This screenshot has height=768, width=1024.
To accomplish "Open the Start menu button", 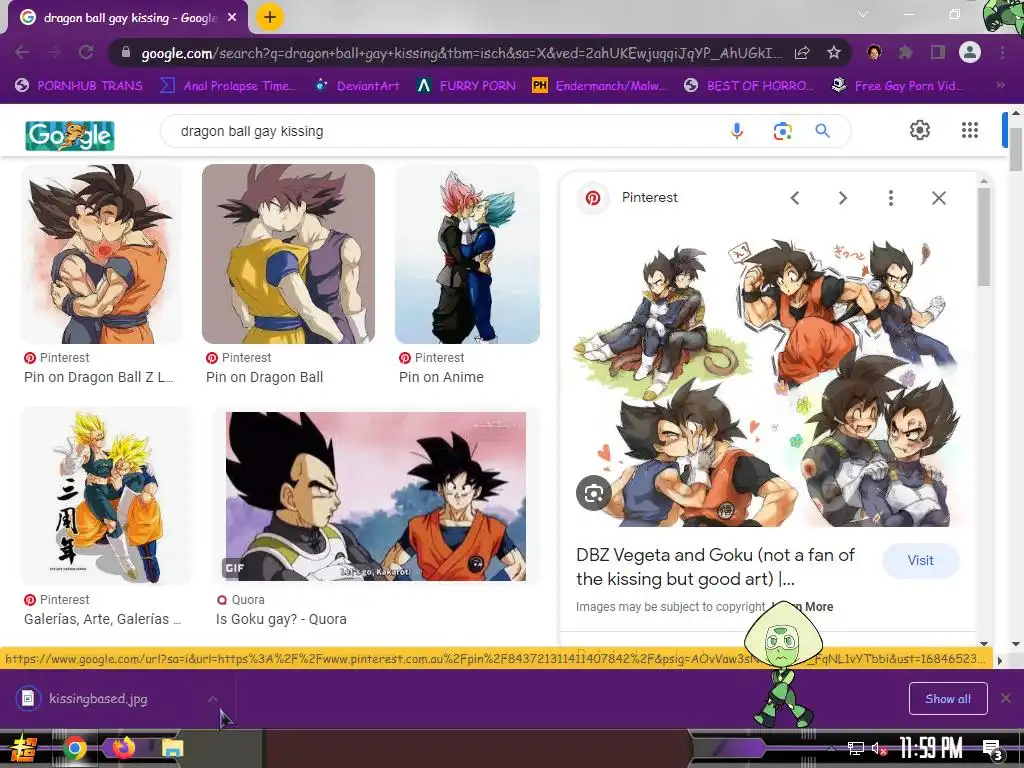I will [23, 748].
